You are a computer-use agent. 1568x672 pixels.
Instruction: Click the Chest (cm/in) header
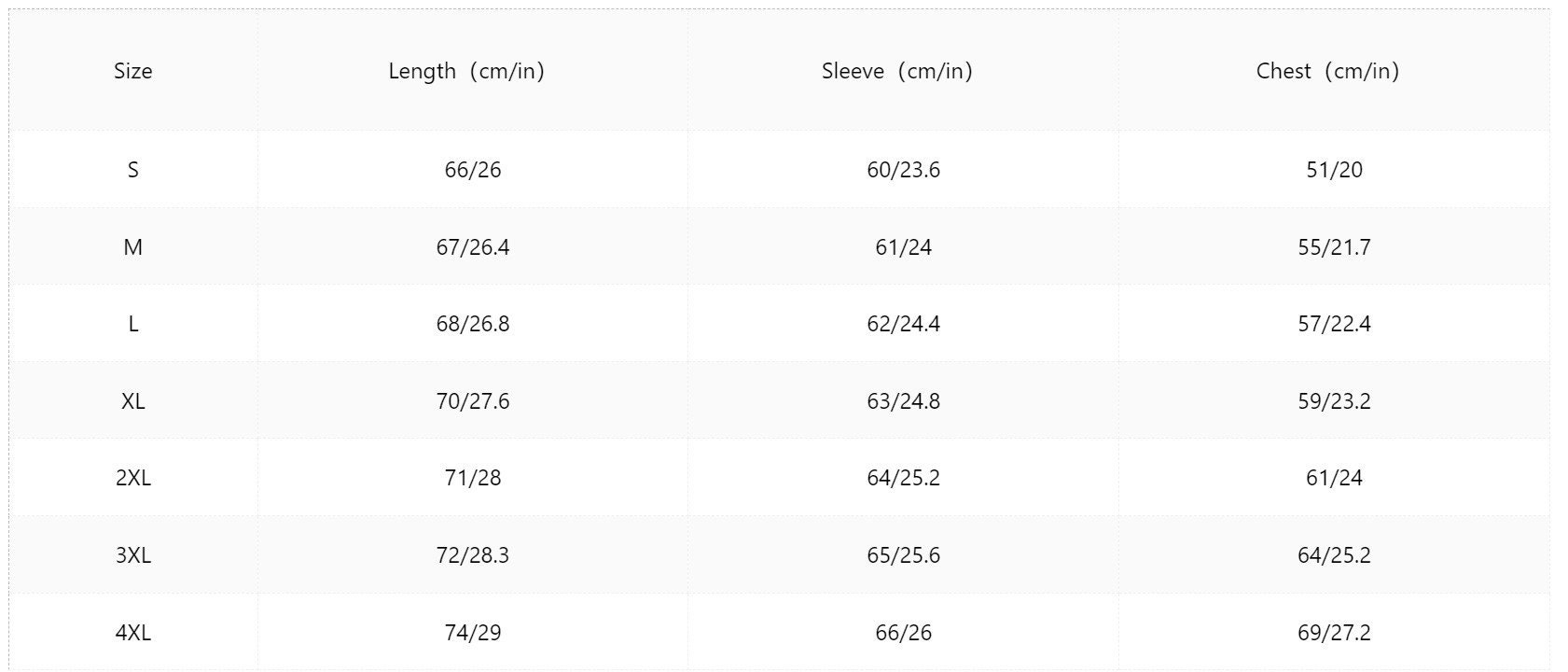pyautogui.click(x=1328, y=71)
